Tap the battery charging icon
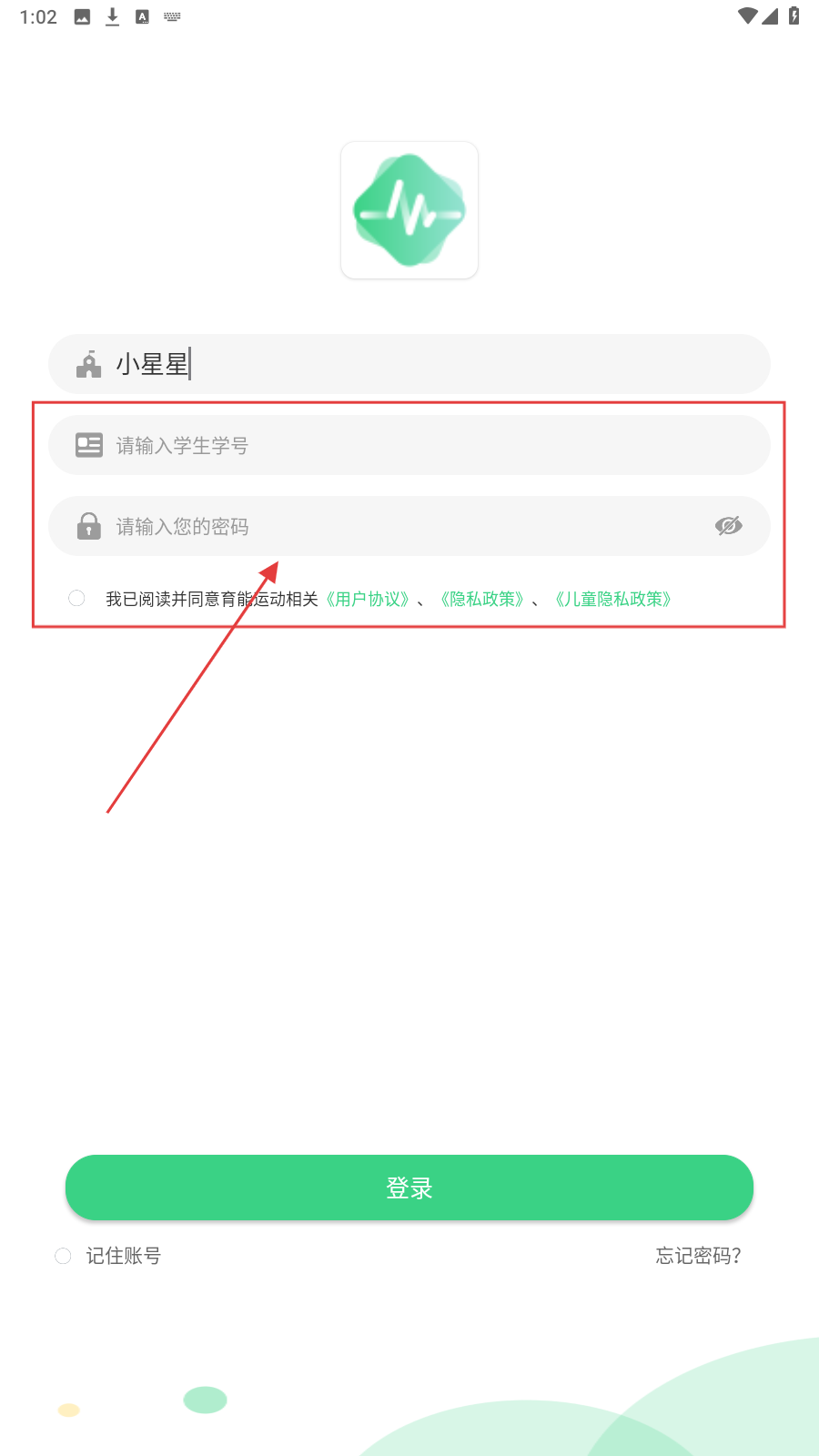Screen dimensions: 819x1456 pos(794,15)
